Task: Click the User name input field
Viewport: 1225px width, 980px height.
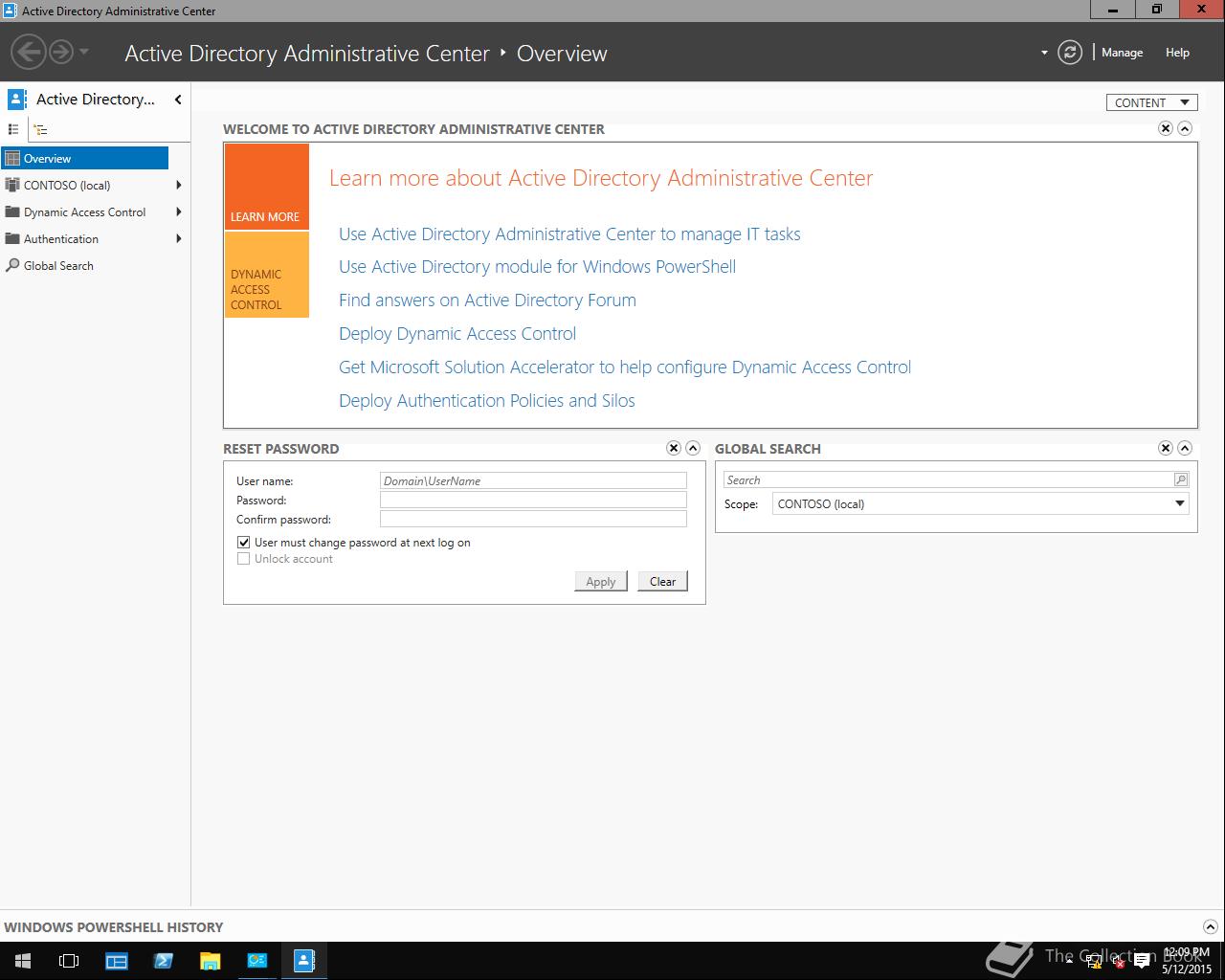Action: pos(533,480)
